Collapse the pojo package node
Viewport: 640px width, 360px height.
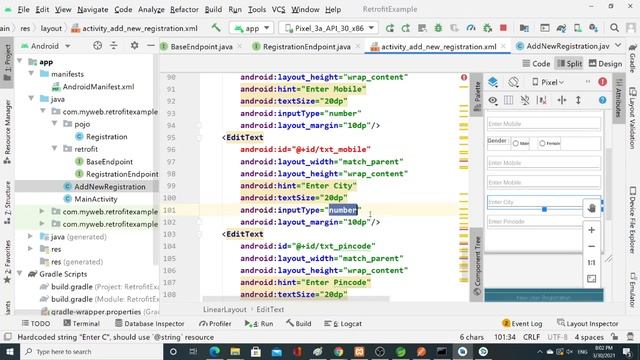54,124
